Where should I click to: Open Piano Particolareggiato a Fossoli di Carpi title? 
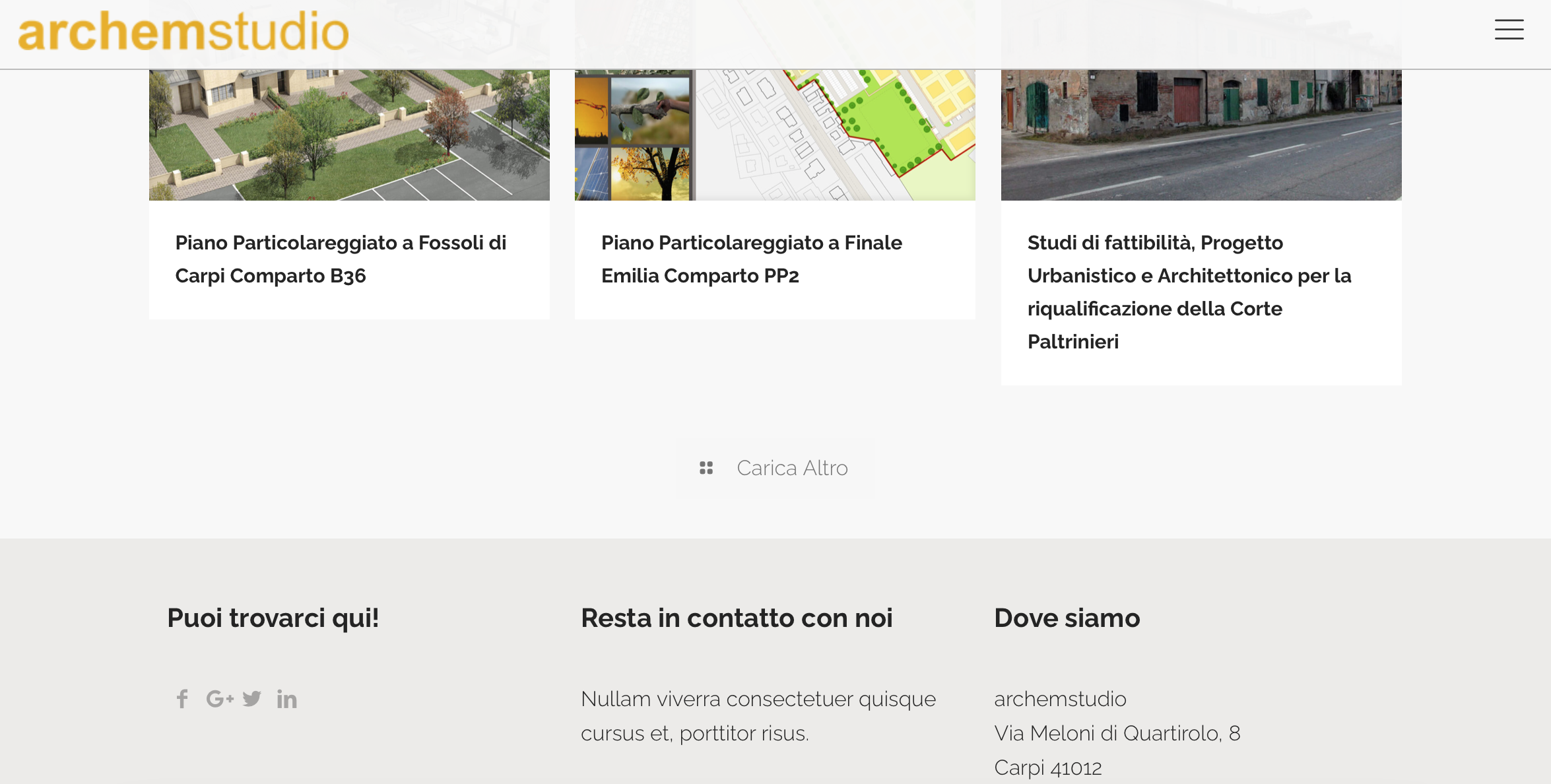click(341, 259)
